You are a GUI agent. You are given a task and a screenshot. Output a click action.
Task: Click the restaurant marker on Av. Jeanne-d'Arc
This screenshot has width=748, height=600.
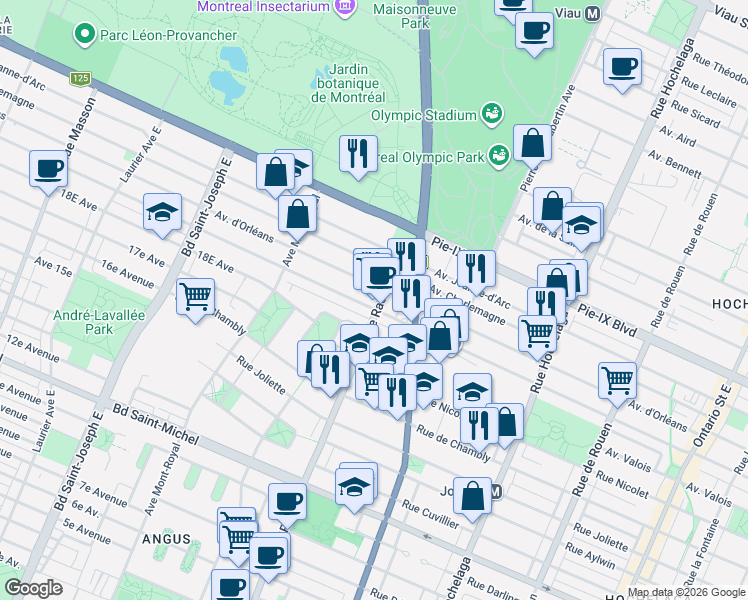tap(476, 269)
